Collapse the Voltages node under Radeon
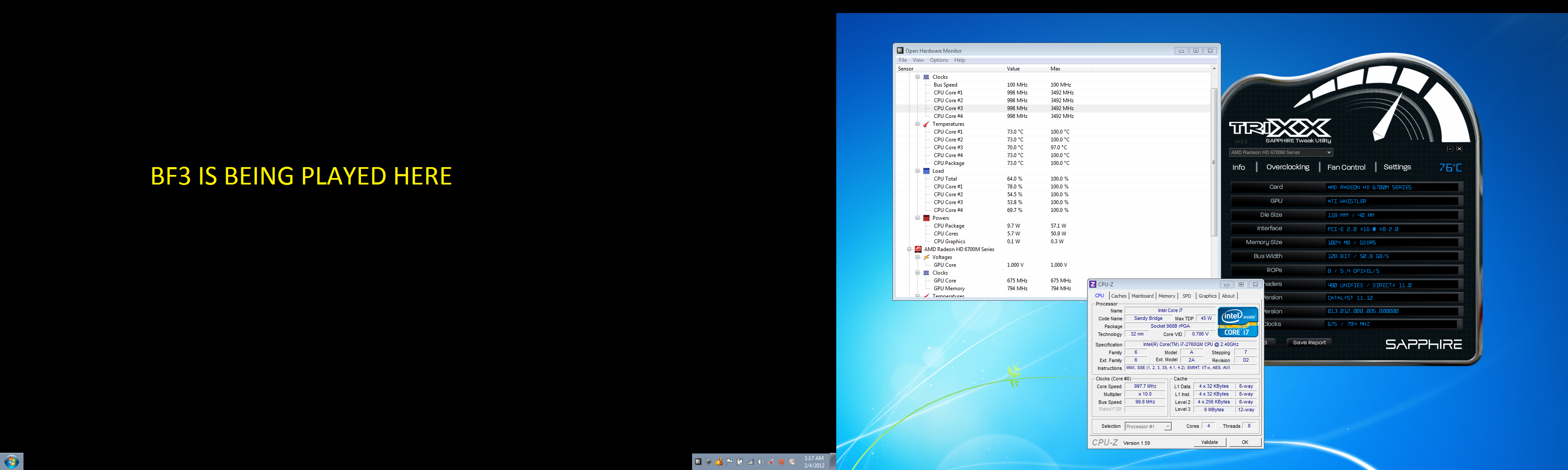This screenshot has width=1568, height=470. [917, 257]
